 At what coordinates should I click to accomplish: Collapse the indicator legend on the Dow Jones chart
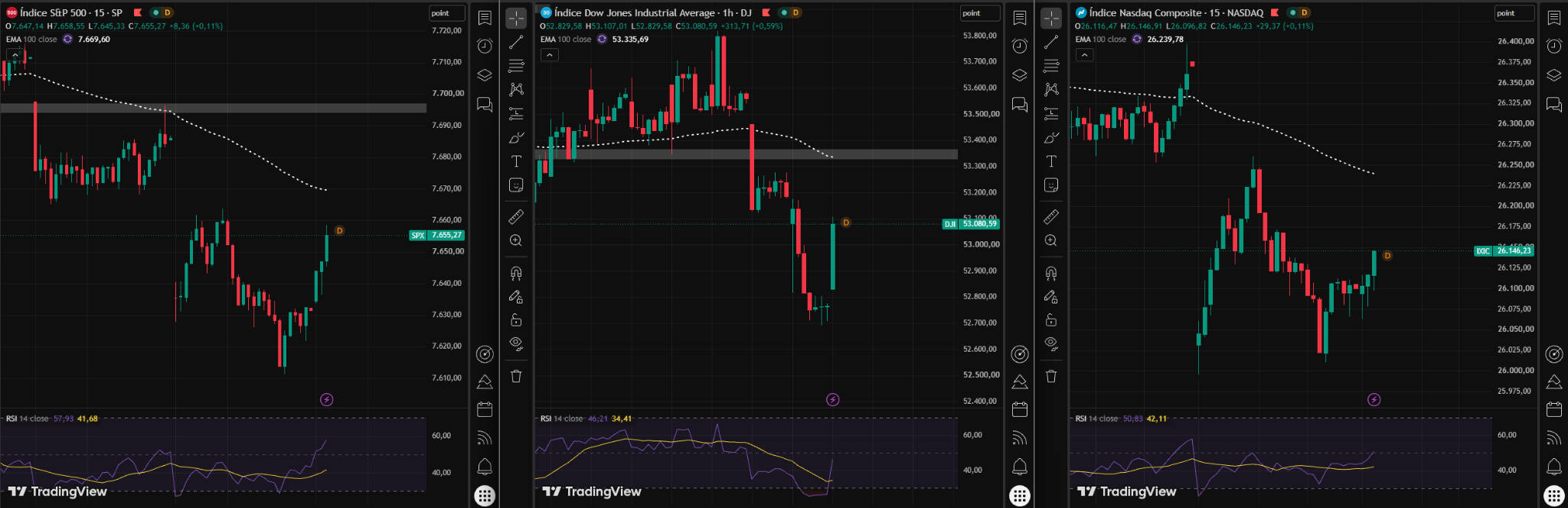(549, 55)
